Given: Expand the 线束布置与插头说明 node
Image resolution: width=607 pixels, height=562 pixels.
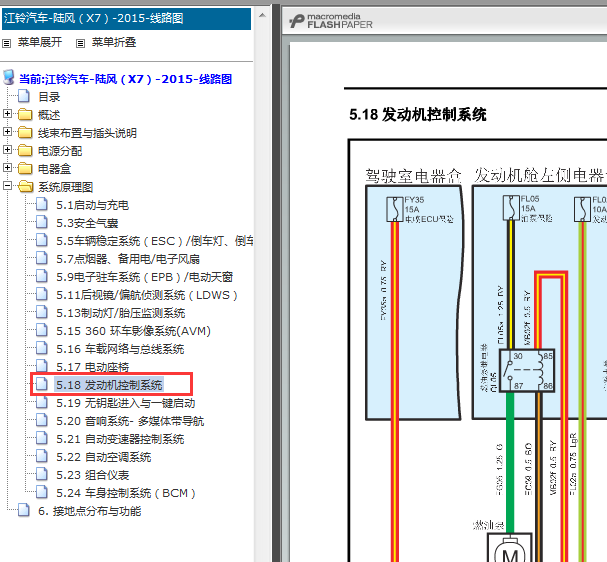Looking at the screenshot, I should (7, 132).
